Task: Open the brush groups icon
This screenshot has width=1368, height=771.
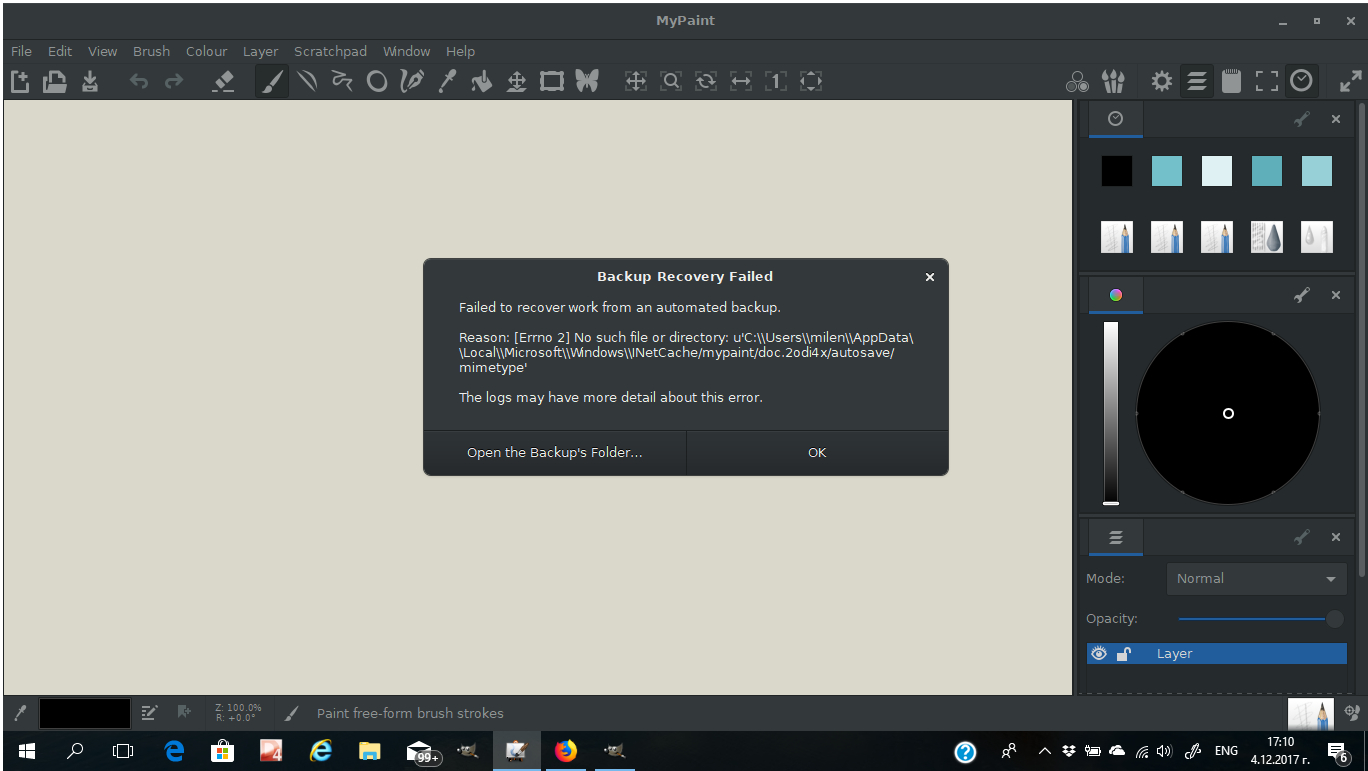Action: [x=1112, y=81]
